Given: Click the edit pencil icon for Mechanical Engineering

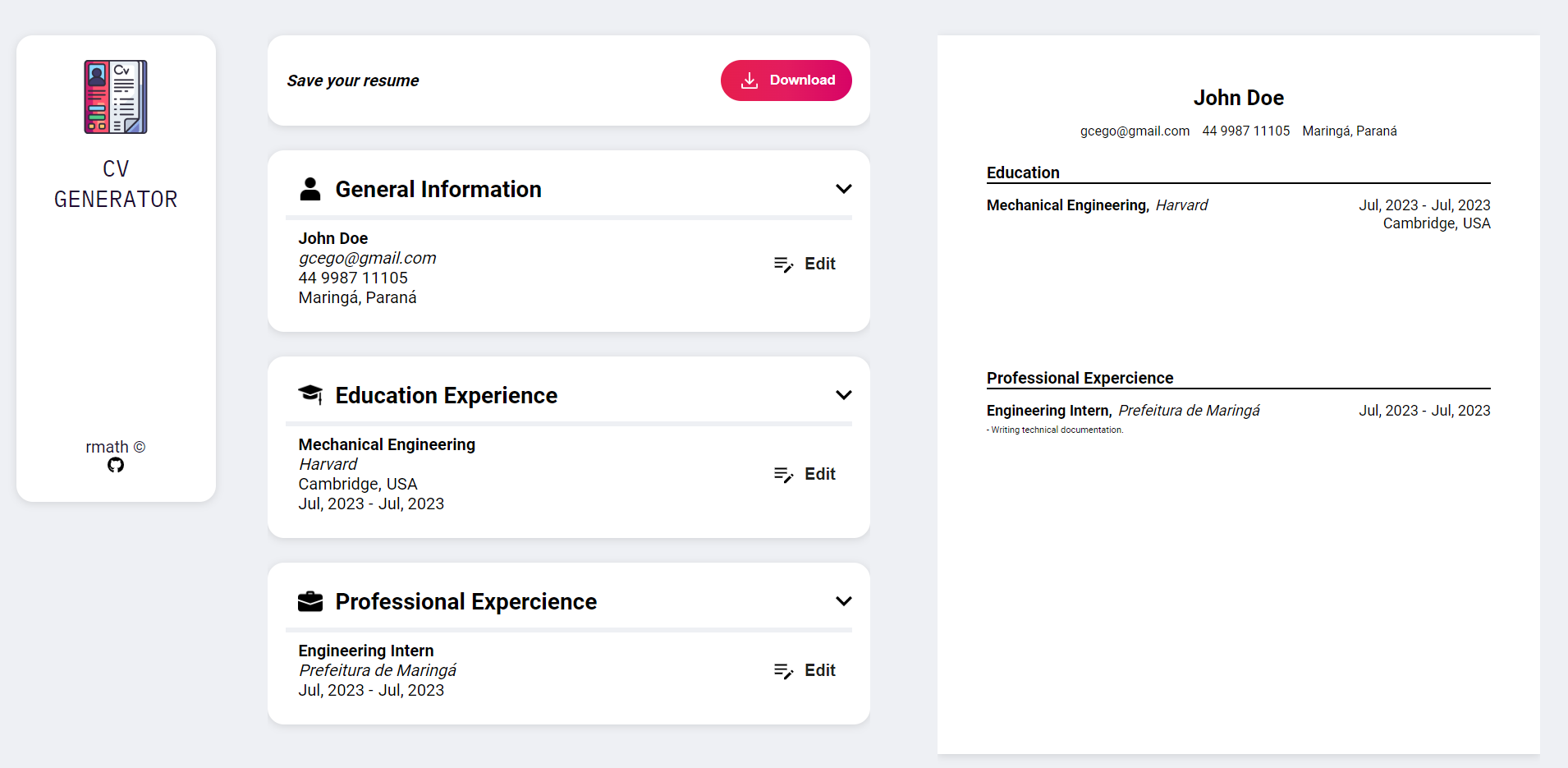Looking at the screenshot, I should [x=784, y=475].
